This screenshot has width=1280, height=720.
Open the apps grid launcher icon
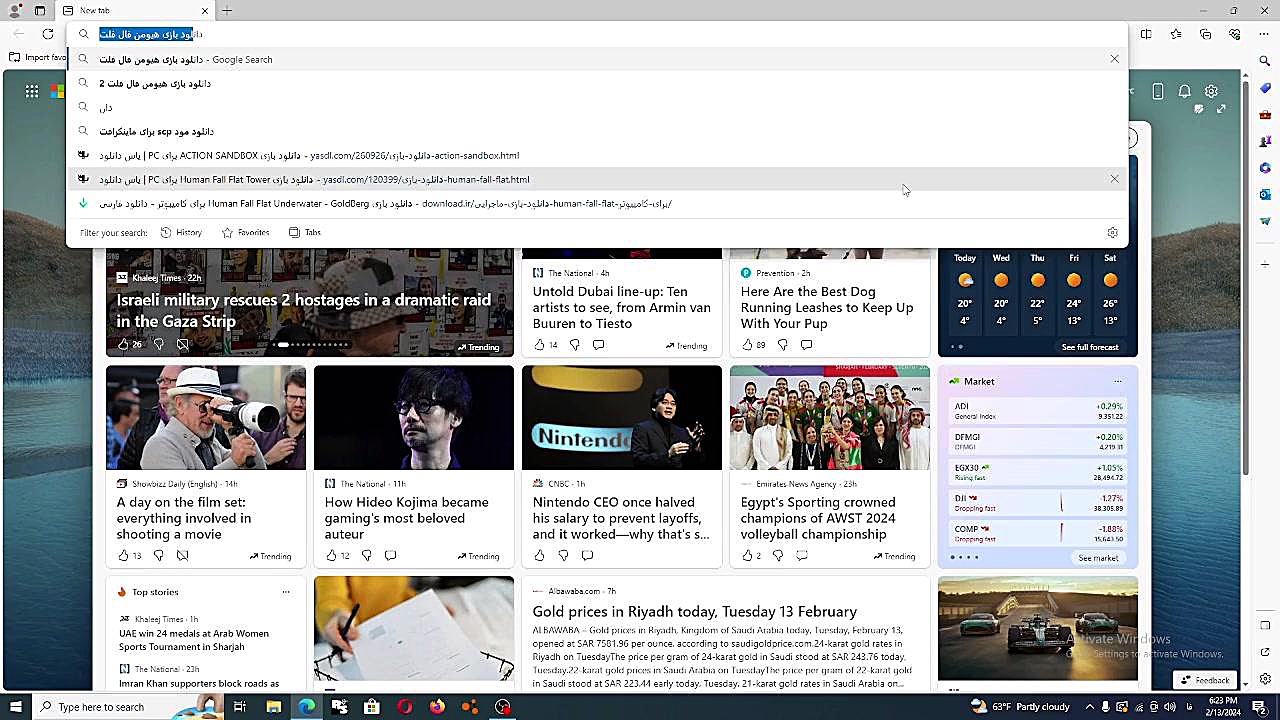[x=32, y=91]
